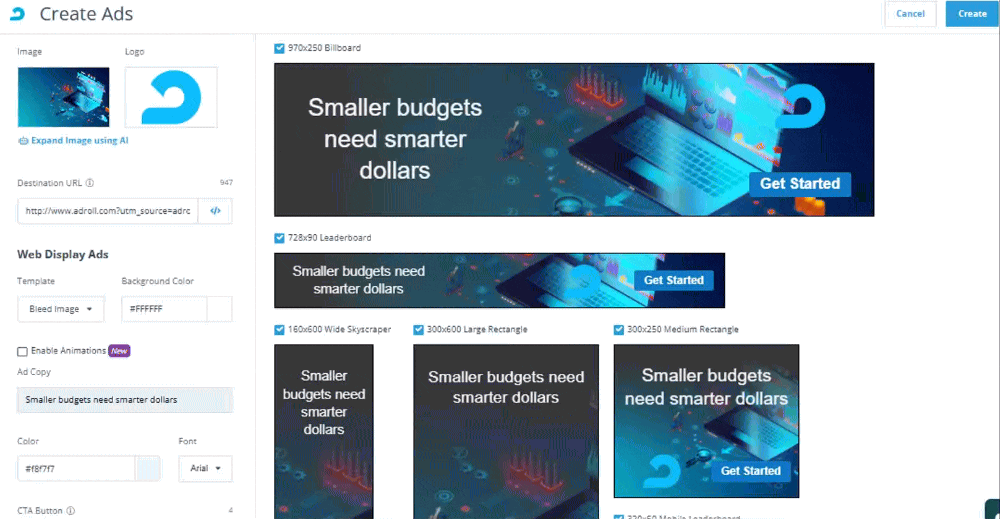
Task: Click the Create button
Action: coord(972,14)
